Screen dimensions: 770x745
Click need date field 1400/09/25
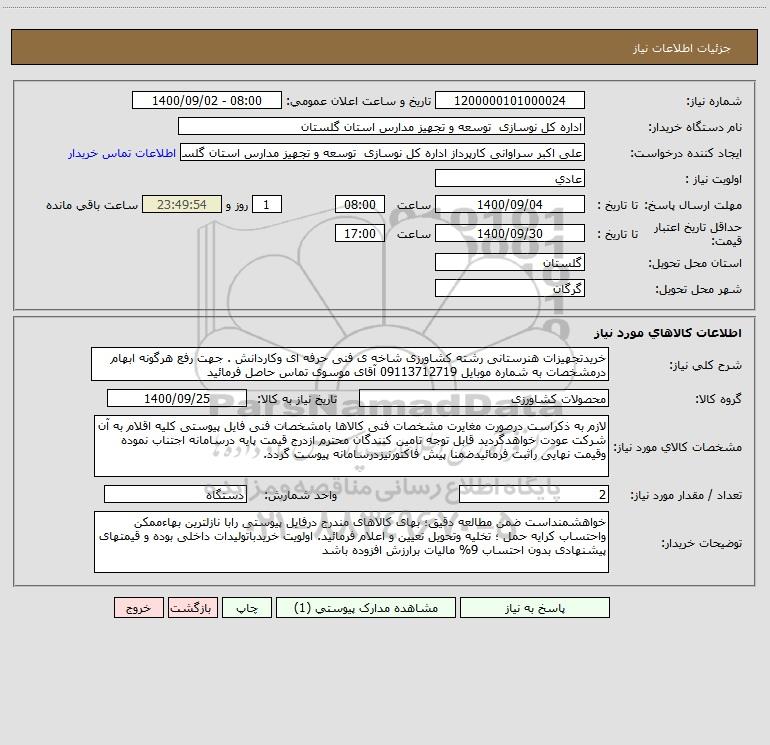pyautogui.click(x=177, y=399)
